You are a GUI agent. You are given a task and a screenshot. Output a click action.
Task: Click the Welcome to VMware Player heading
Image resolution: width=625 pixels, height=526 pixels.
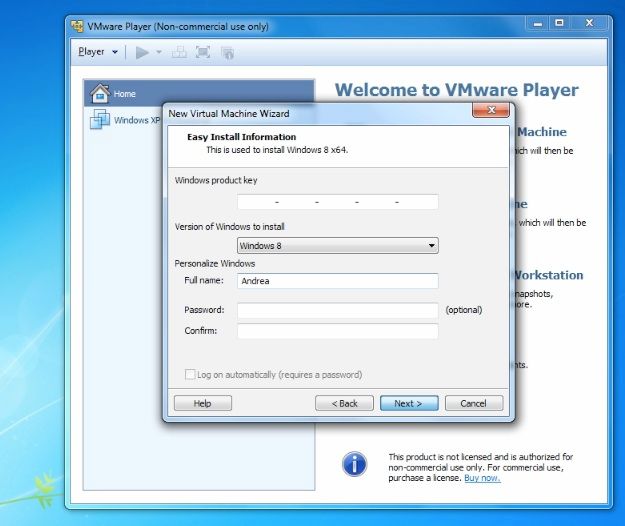(x=457, y=90)
